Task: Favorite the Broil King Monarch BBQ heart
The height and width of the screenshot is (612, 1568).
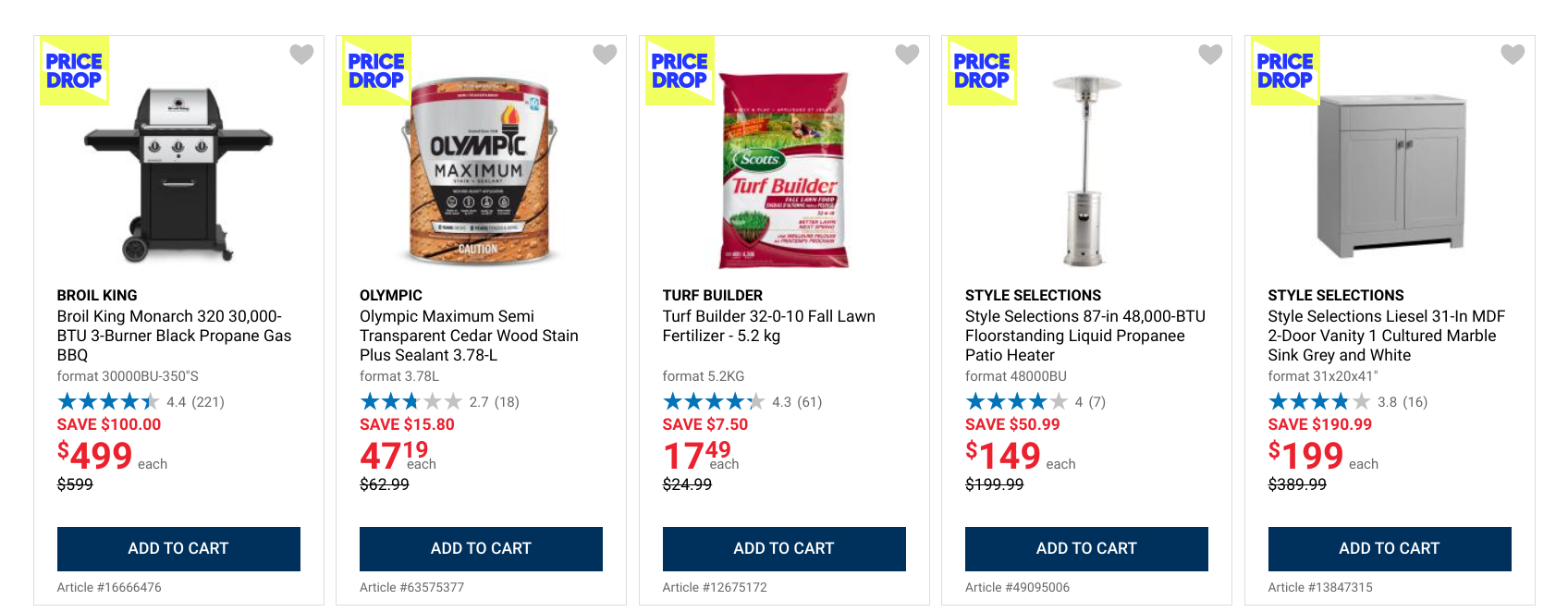Action: point(301,55)
